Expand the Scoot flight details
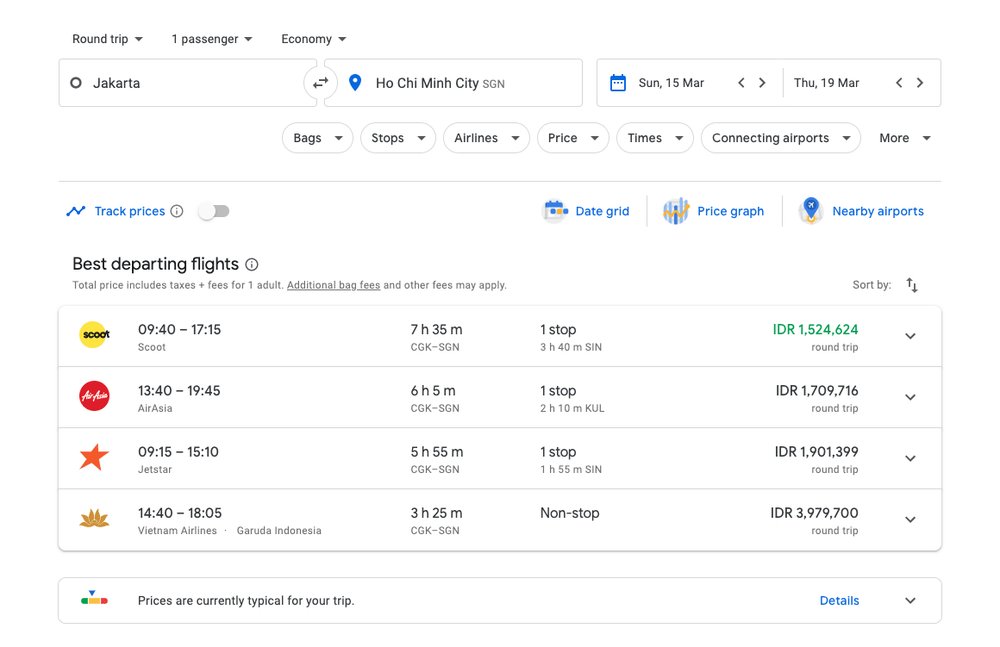This screenshot has height=647, width=1000. click(910, 336)
